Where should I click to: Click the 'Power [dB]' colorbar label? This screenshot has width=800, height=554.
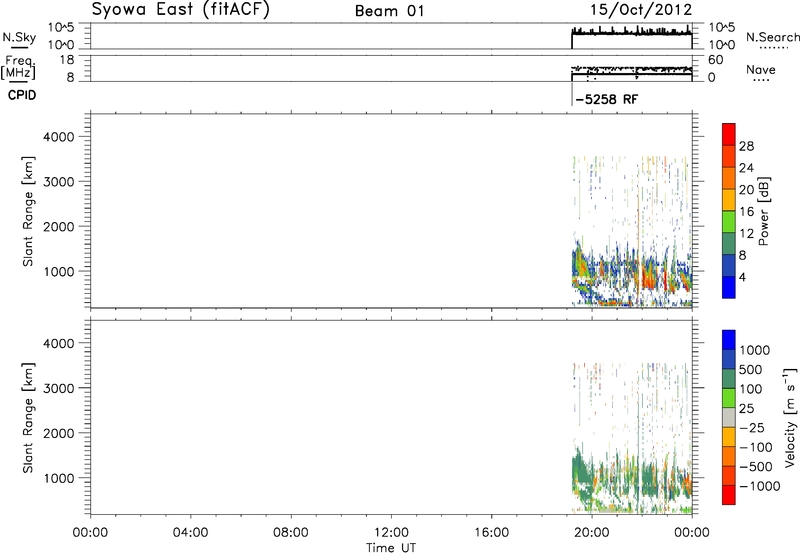coord(763,211)
